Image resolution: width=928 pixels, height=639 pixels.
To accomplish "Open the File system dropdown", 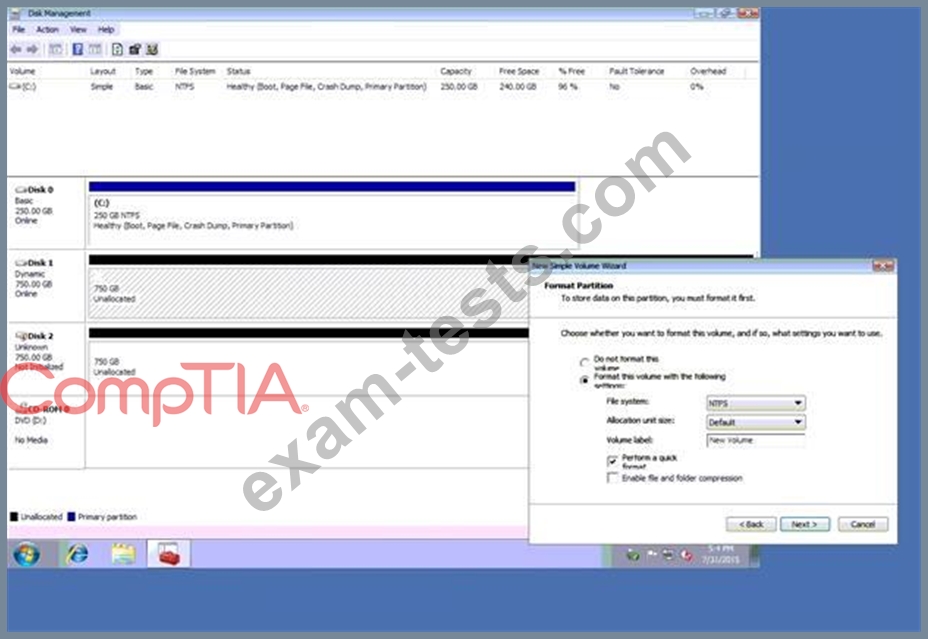I will click(x=756, y=404).
